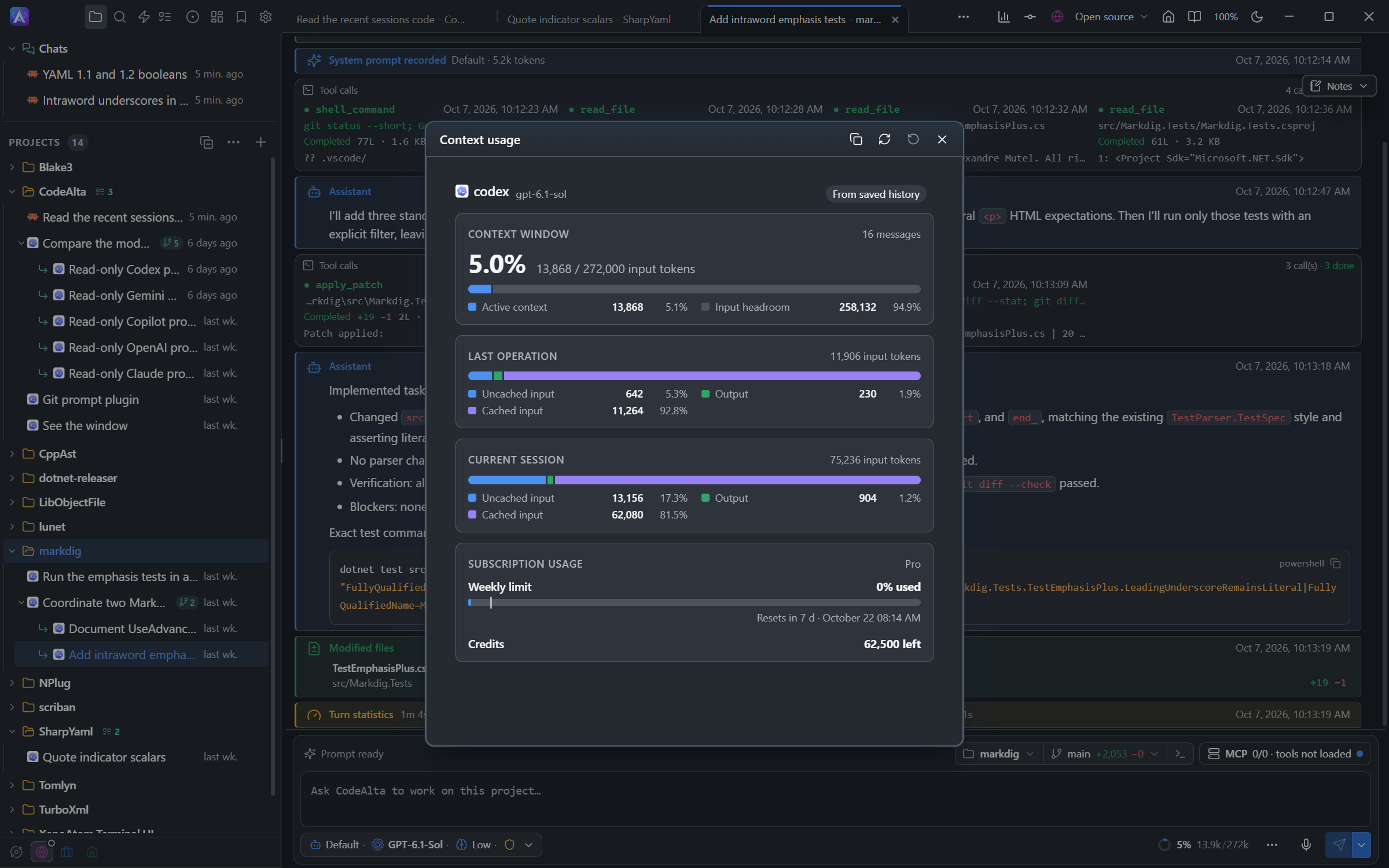Open the main branch dropdown
Screen dimensions: 1389x868
1105,754
